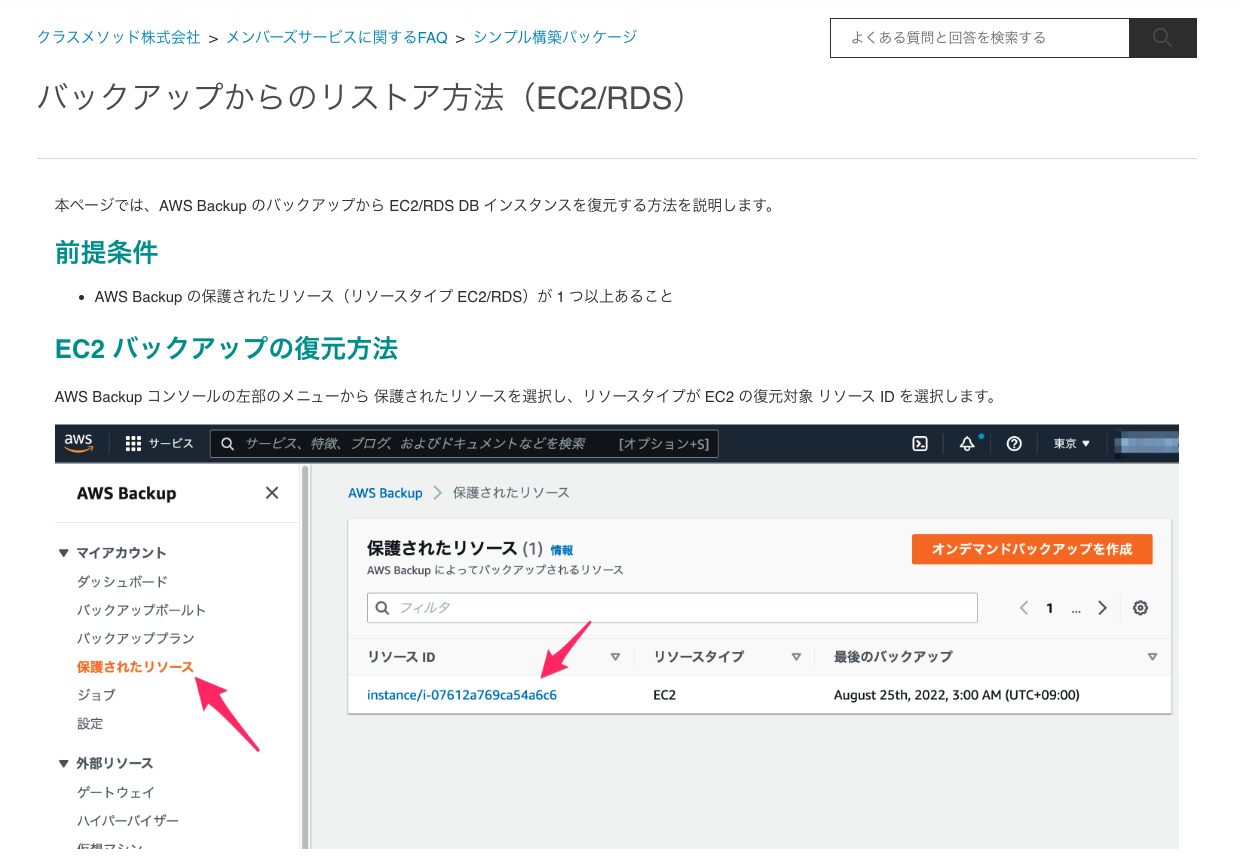
Task: Click the 前提条件 heading
Action: point(106,252)
